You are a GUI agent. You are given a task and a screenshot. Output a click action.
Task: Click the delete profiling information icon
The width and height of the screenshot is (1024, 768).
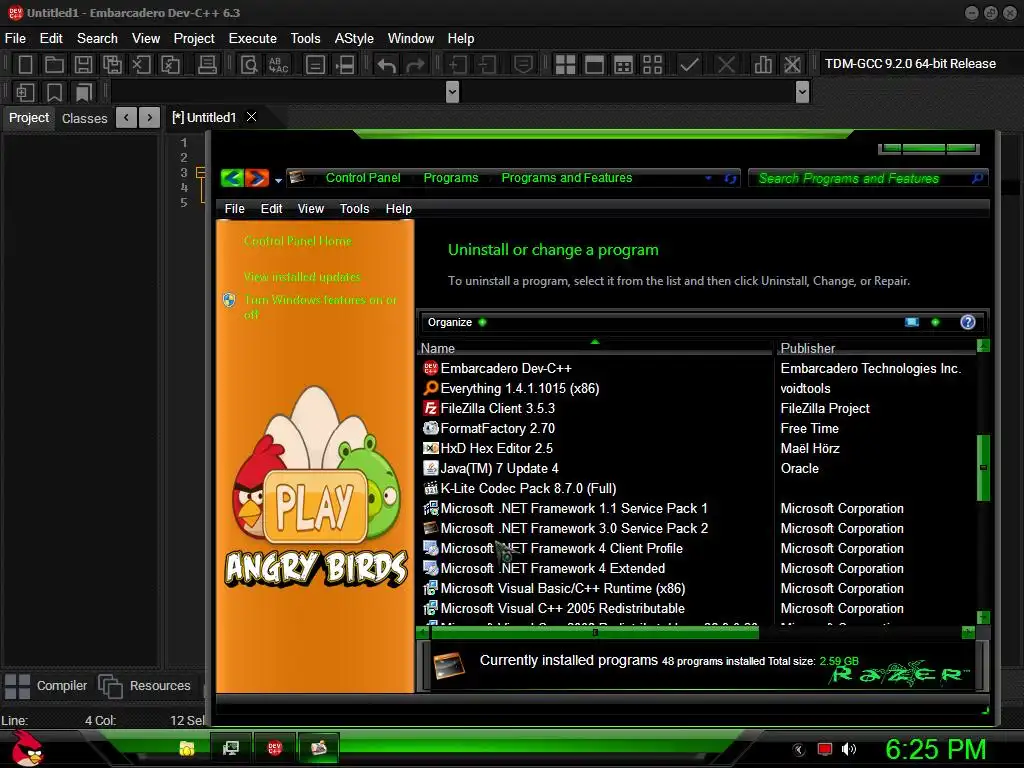click(x=792, y=64)
